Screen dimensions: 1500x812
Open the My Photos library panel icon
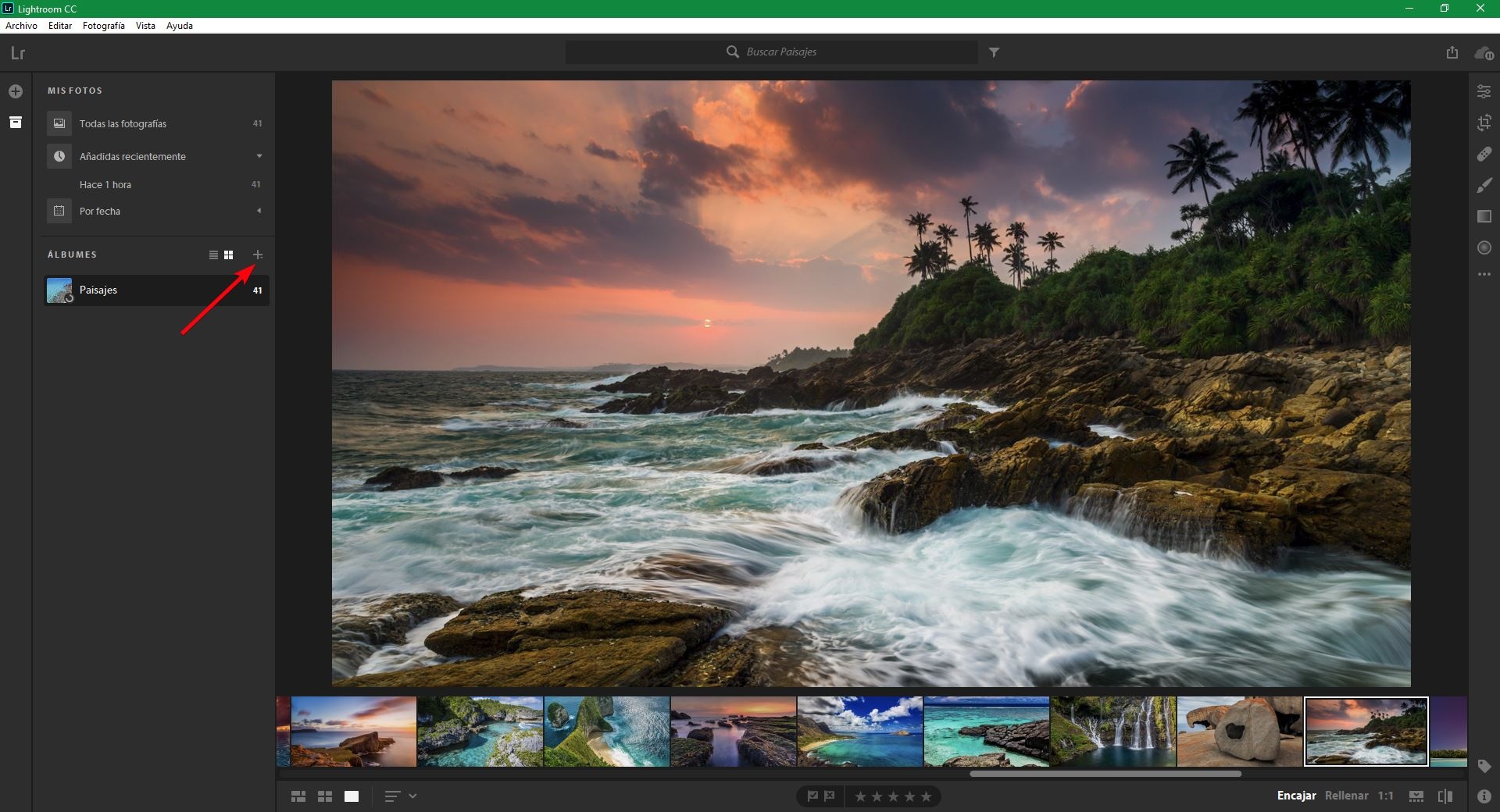[16, 123]
